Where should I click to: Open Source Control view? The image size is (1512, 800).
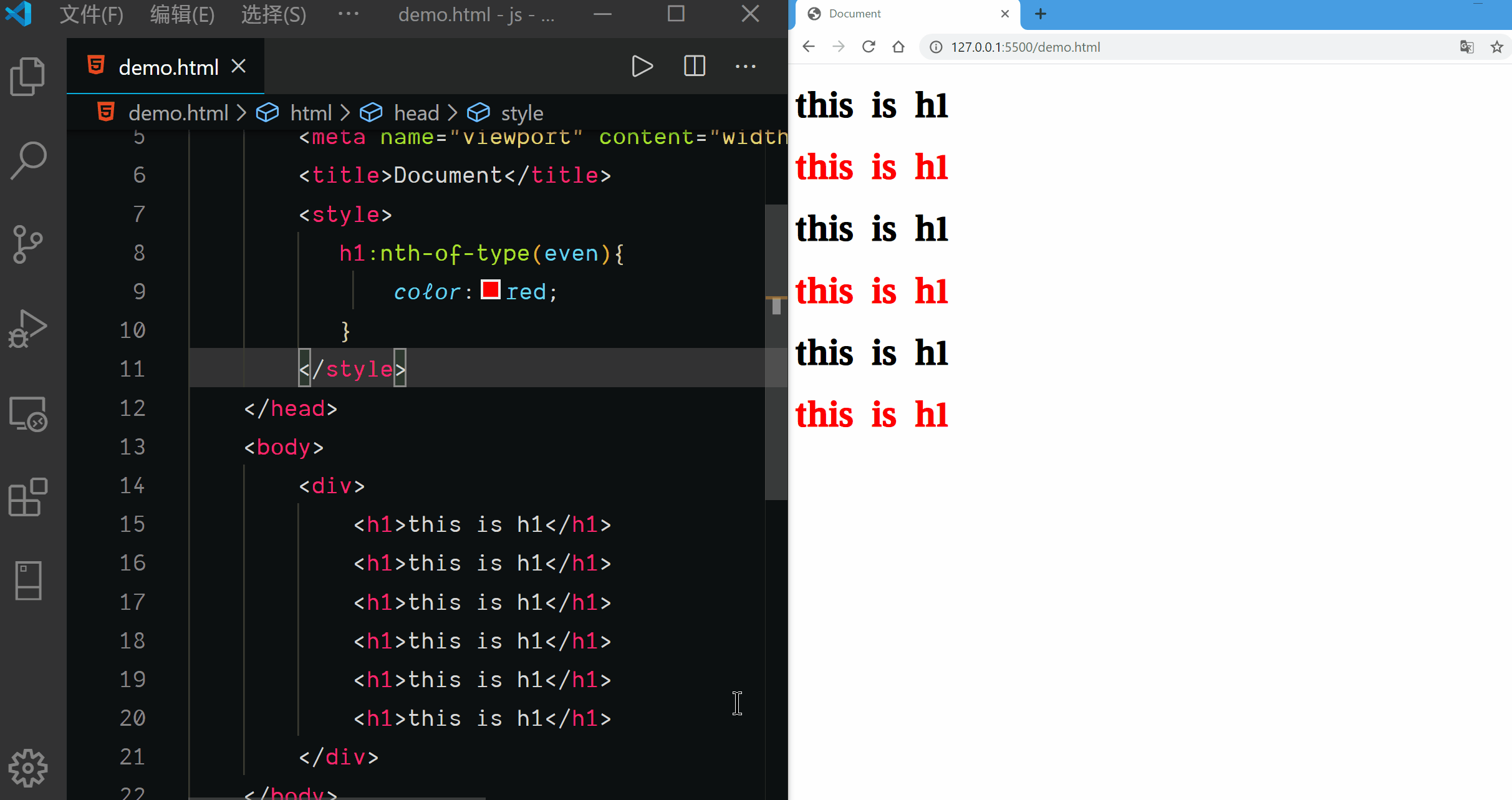click(27, 244)
